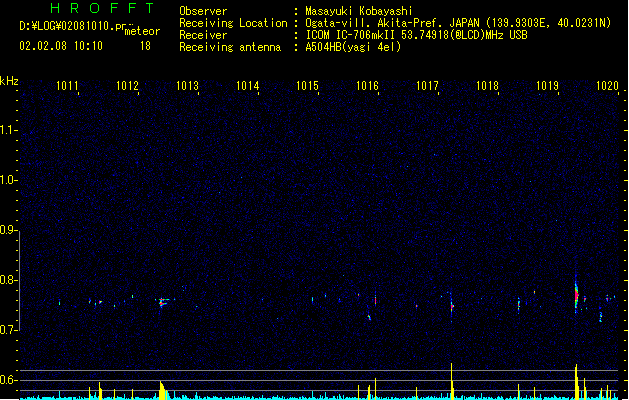The height and width of the screenshot is (400, 629).
Task: Click the date 02.02.08 10:10
Action: [61, 46]
